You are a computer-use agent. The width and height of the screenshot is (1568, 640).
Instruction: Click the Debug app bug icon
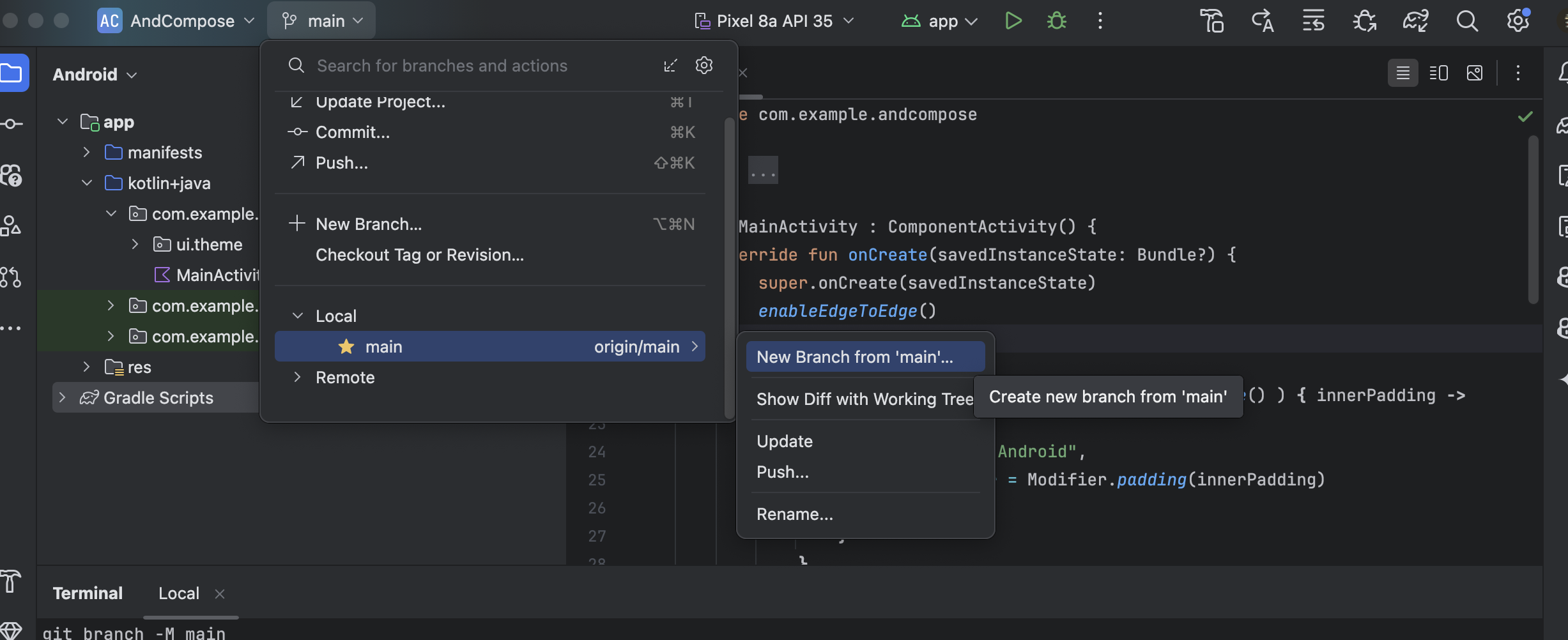click(1056, 21)
